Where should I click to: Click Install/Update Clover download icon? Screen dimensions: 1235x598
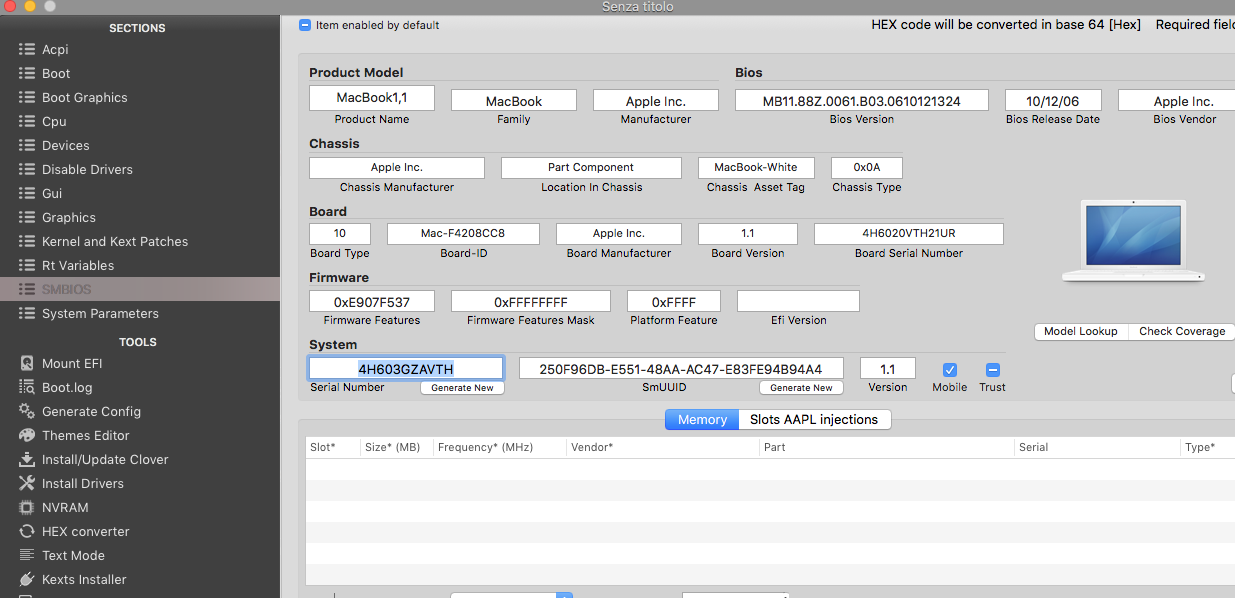[27, 459]
